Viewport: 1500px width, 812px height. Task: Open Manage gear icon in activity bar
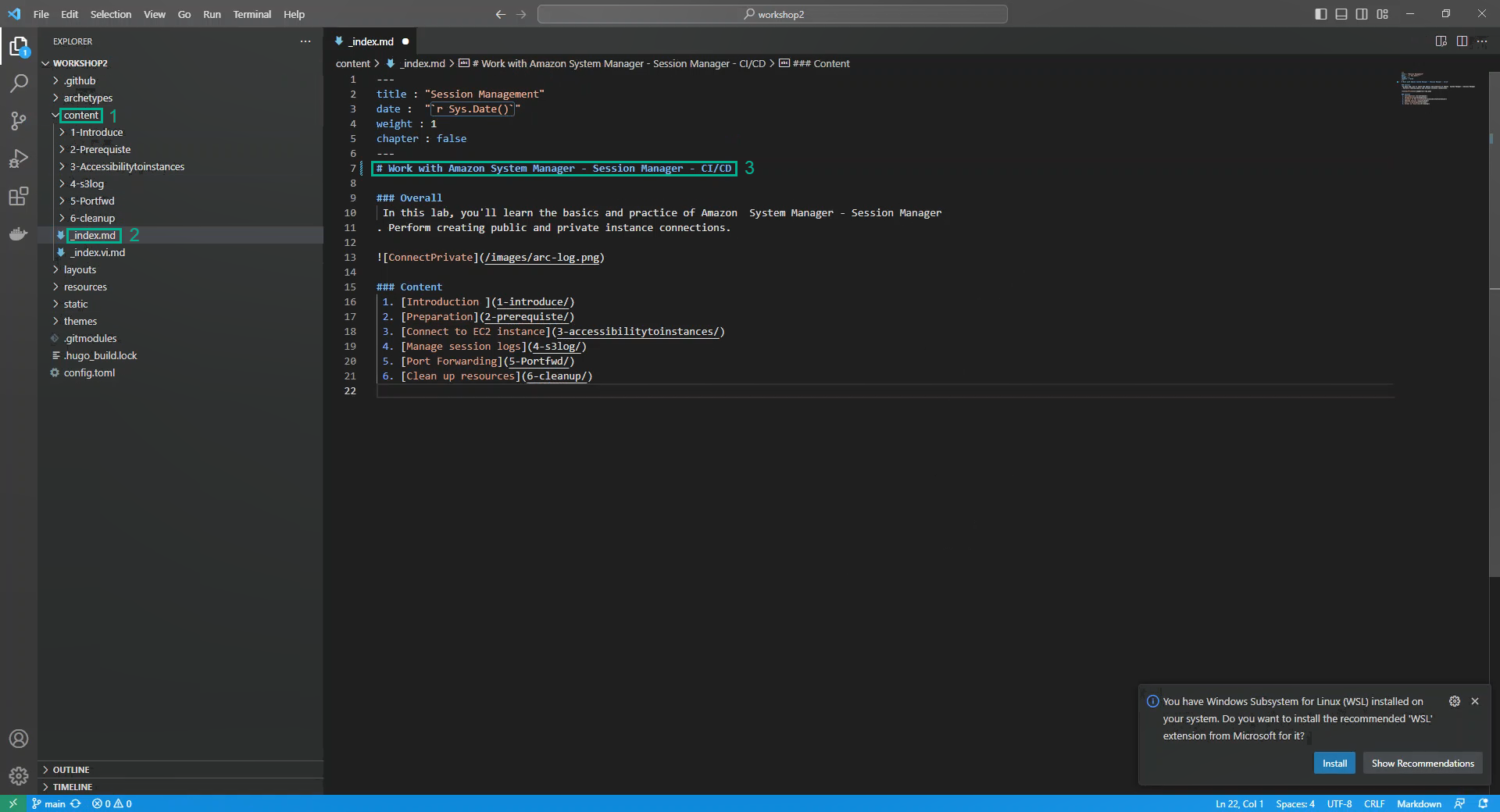pyautogui.click(x=19, y=776)
